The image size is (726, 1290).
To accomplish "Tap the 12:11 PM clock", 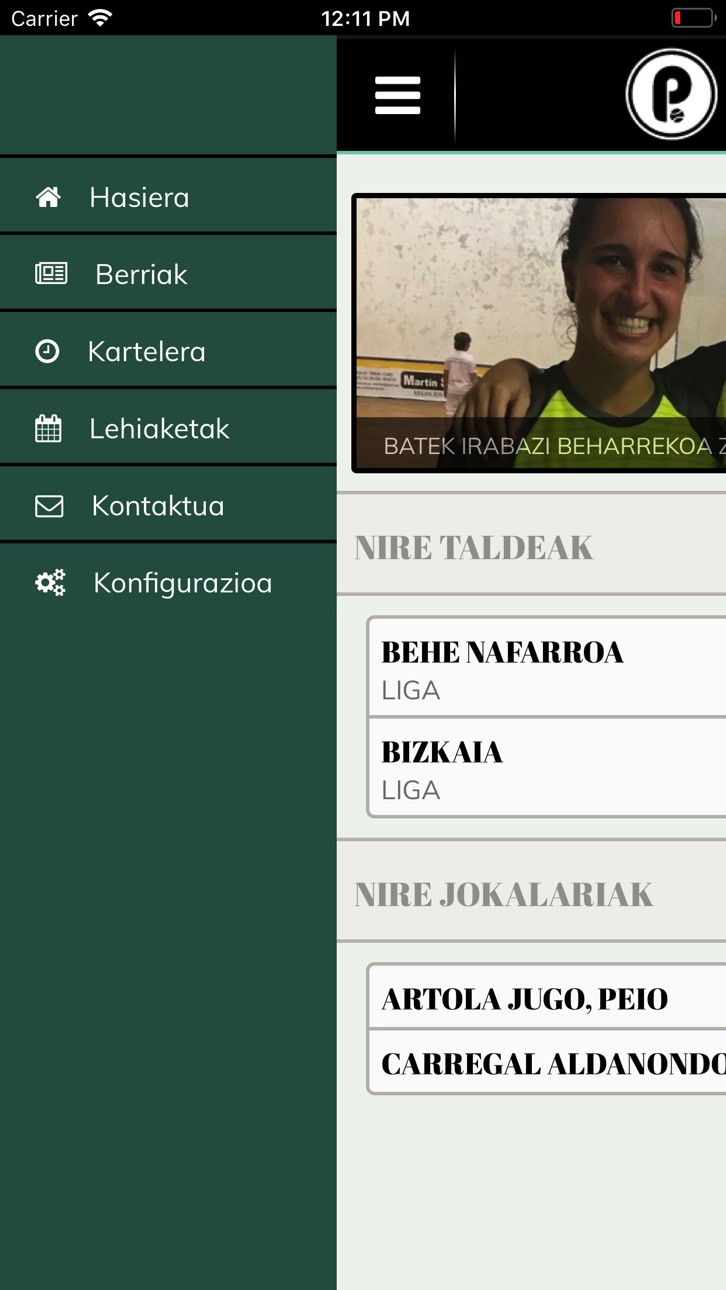I will click(365, 18).
